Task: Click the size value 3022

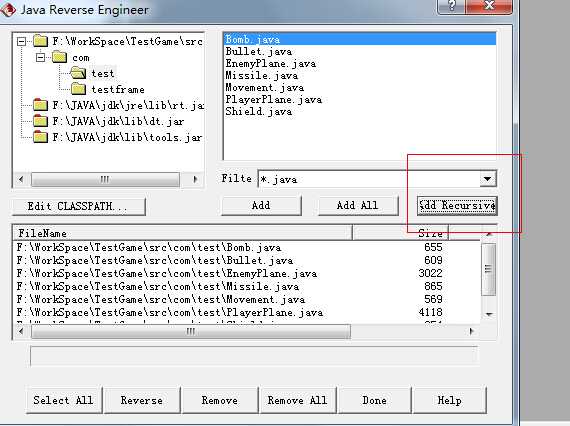Action: tap(430, 273)
